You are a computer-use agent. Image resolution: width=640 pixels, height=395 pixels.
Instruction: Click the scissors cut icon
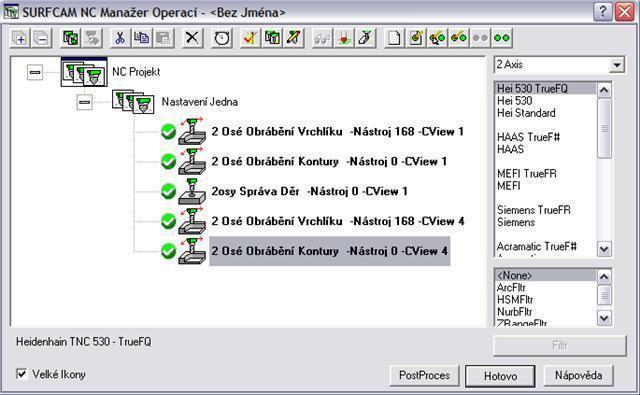(x=120, y=38)
